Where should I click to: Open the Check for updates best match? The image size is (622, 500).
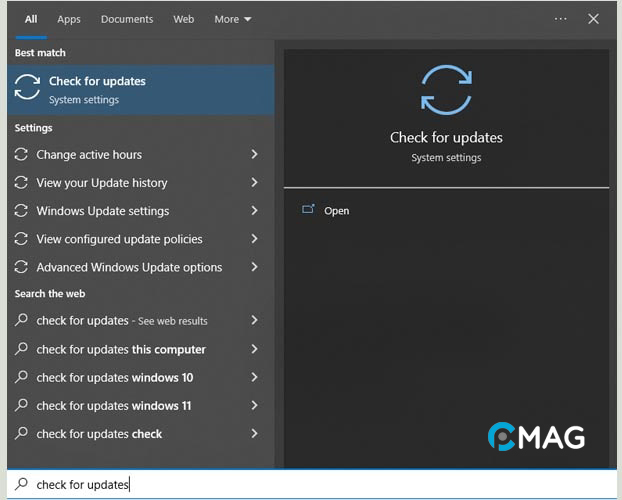(x=140, y=90)
